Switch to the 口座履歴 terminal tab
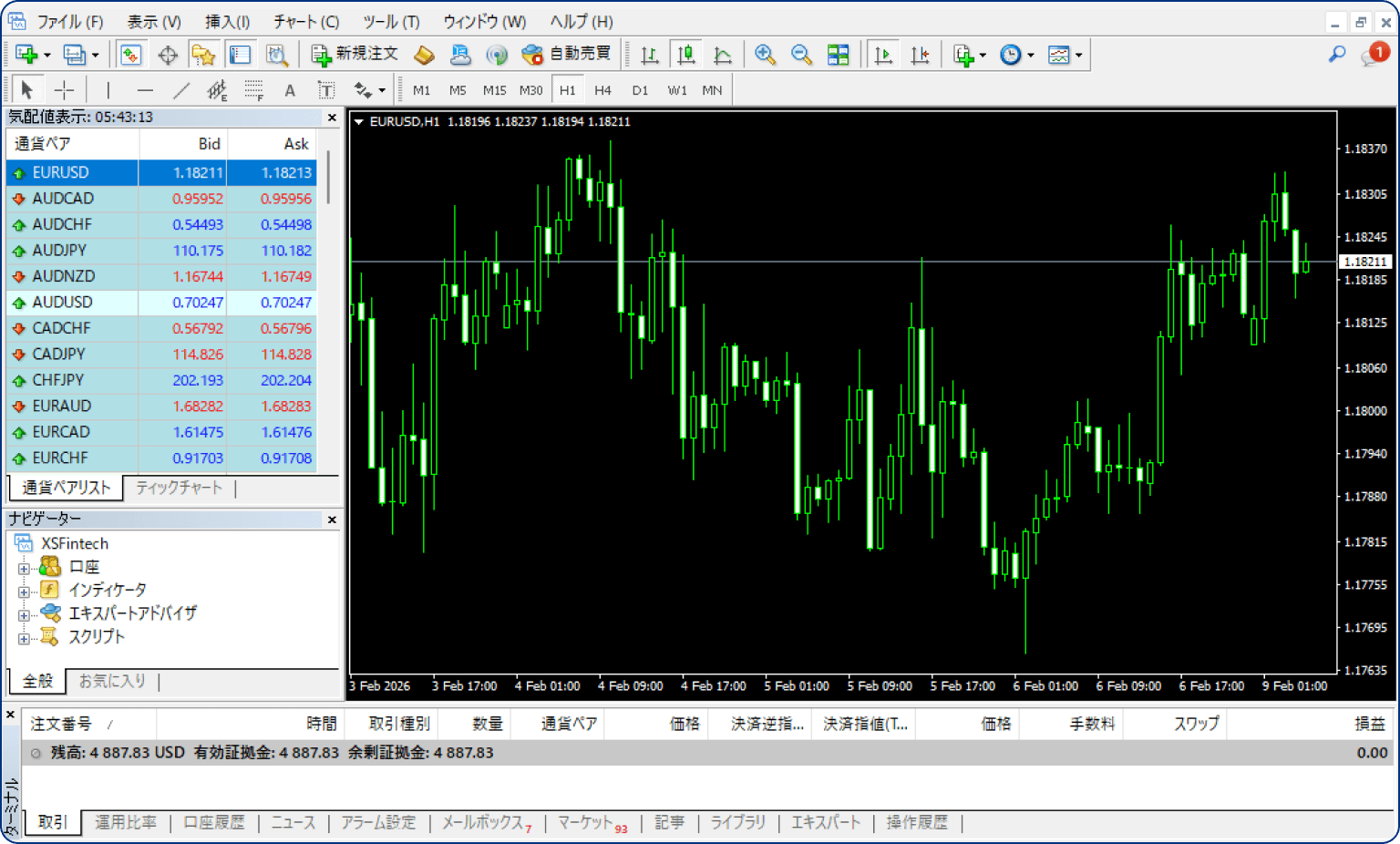Screen dimensions: 1400x844 (214, 822)
